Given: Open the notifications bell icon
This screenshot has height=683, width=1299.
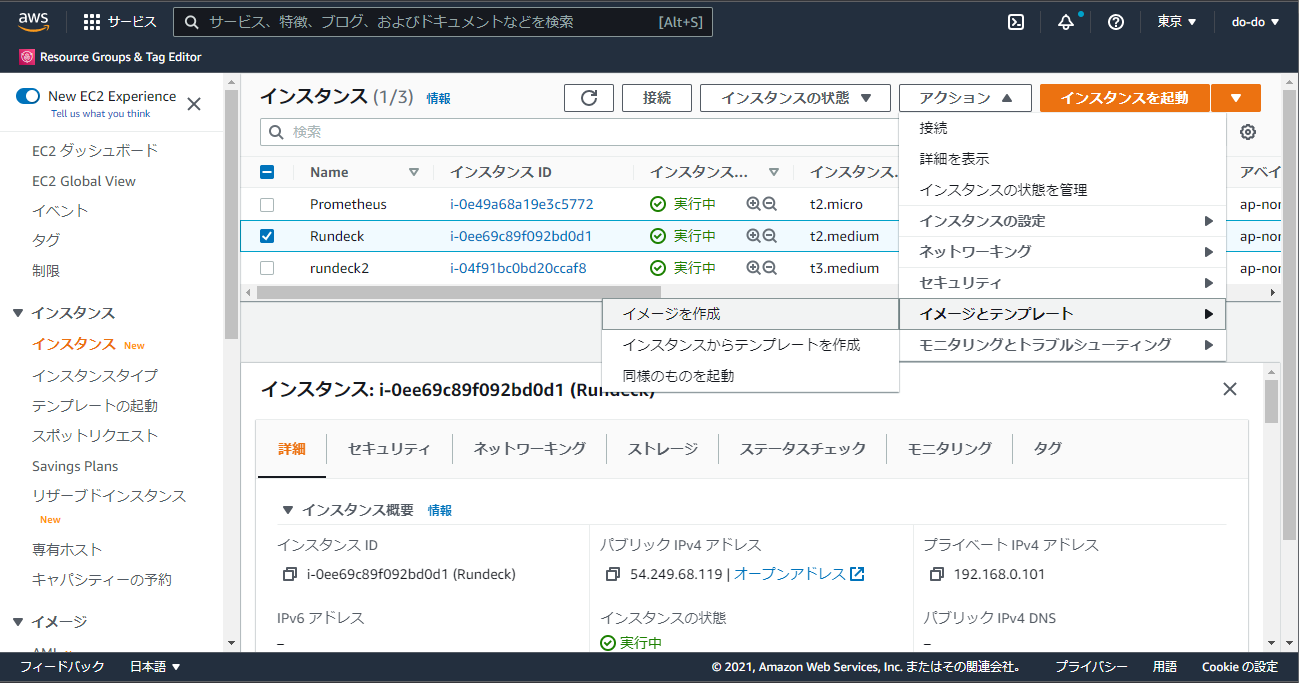Looking at the screenshot, I should coord(1066,22).
